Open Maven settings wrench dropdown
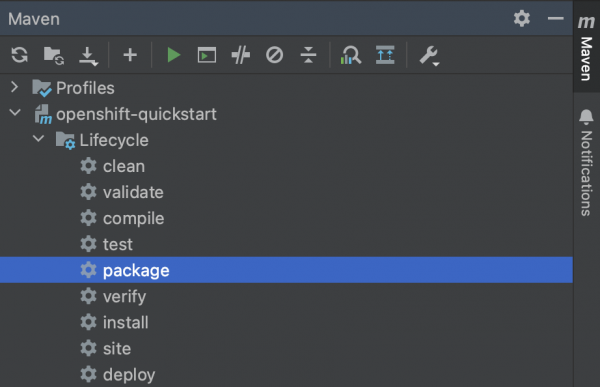The width and height of the screenshot is (600, 387). 429,56
